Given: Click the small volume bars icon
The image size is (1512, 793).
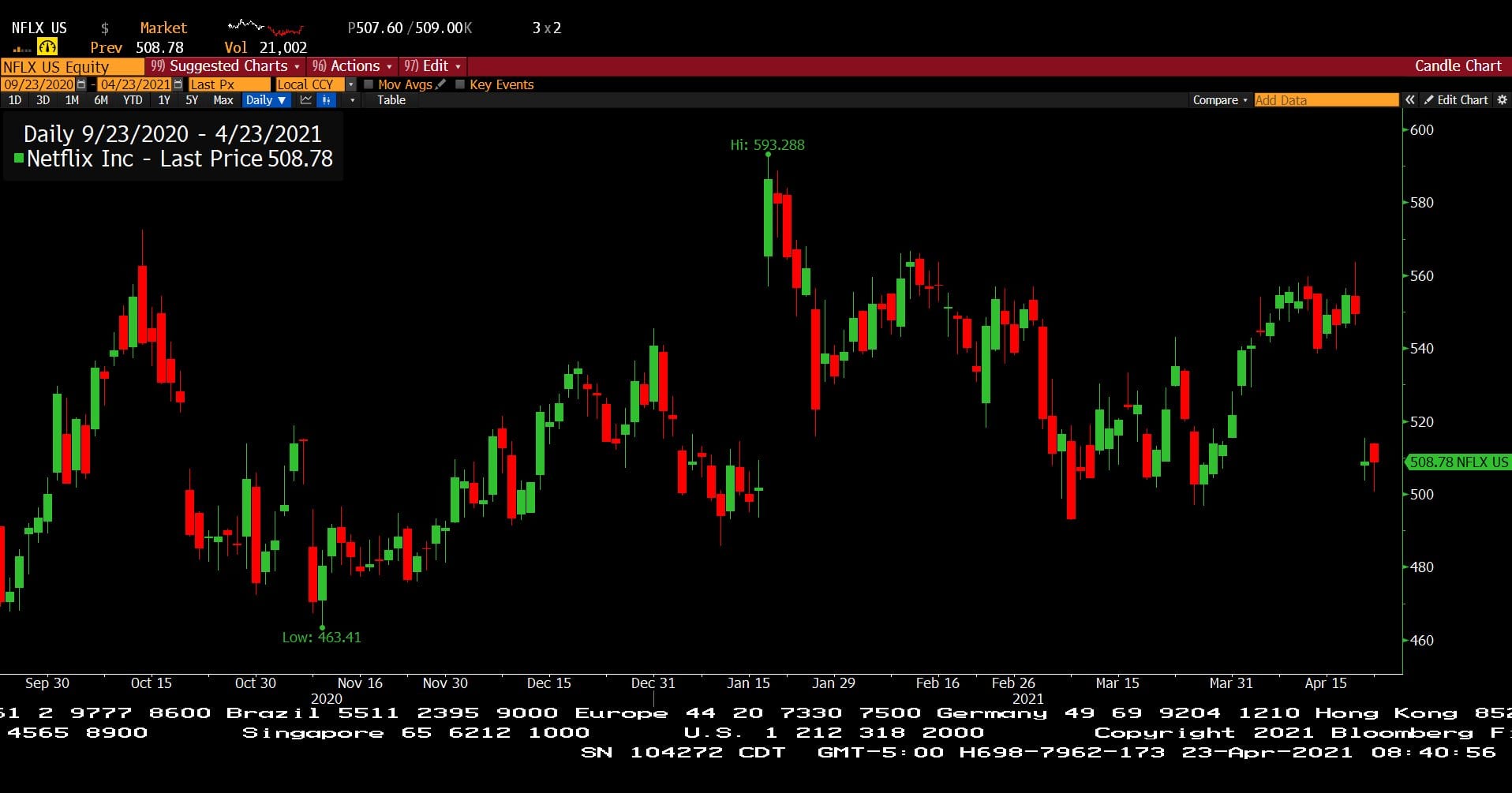Looking at the screenshot, I should pyautogui.click(x=21, y=49).
